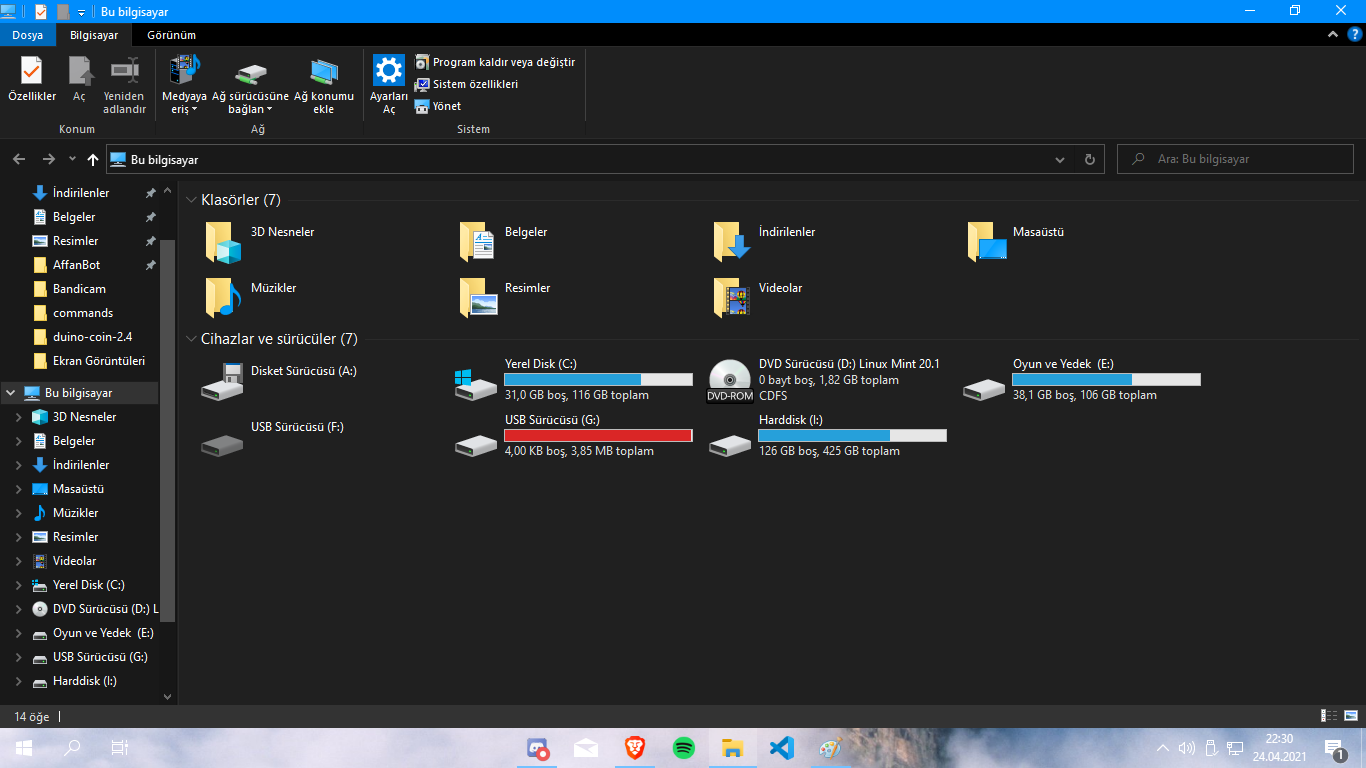Open taskbar search magnifier
This screenshot has width=1366, height=768.
click(72, 748)
